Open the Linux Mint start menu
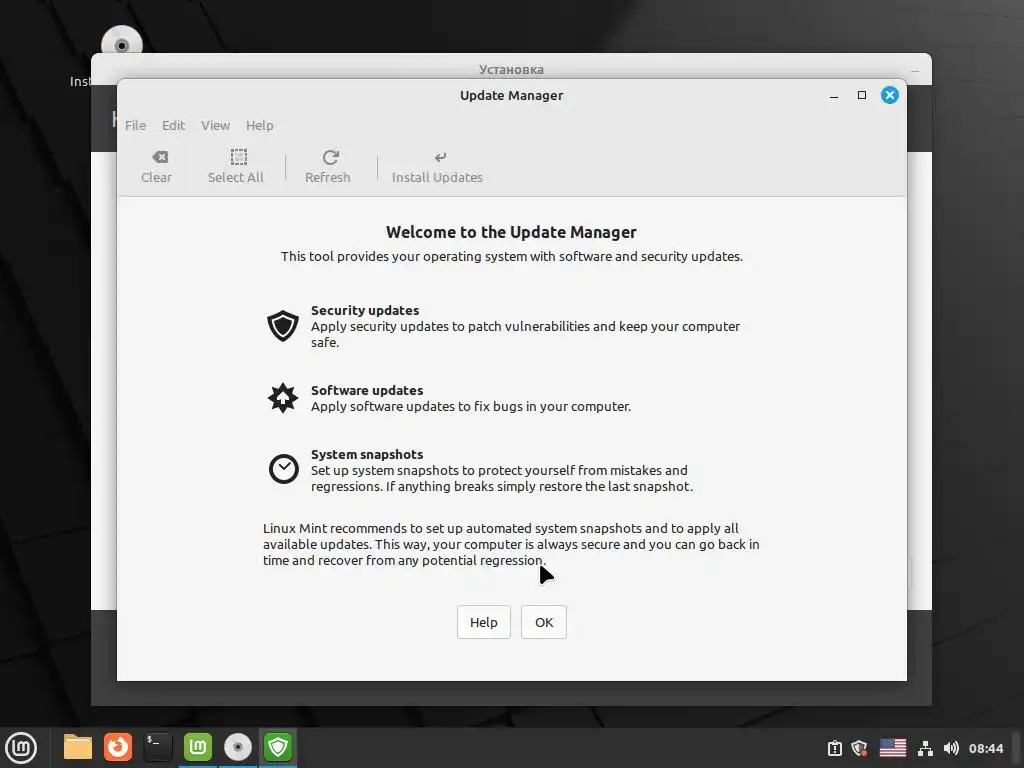Viewport: 1024px width, 768px height. click(21, 748)
